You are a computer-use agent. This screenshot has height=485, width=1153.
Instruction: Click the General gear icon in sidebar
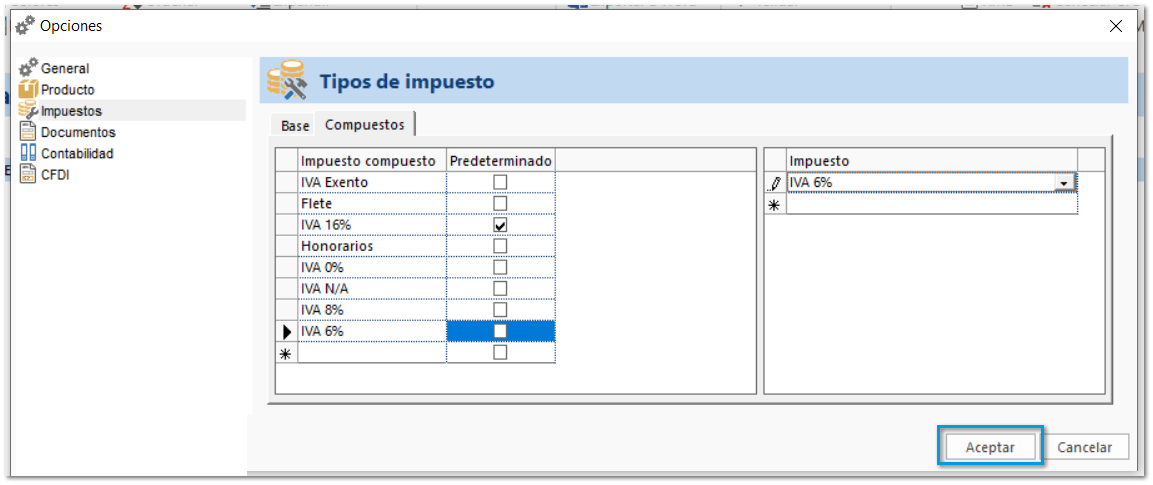point(29,68)
